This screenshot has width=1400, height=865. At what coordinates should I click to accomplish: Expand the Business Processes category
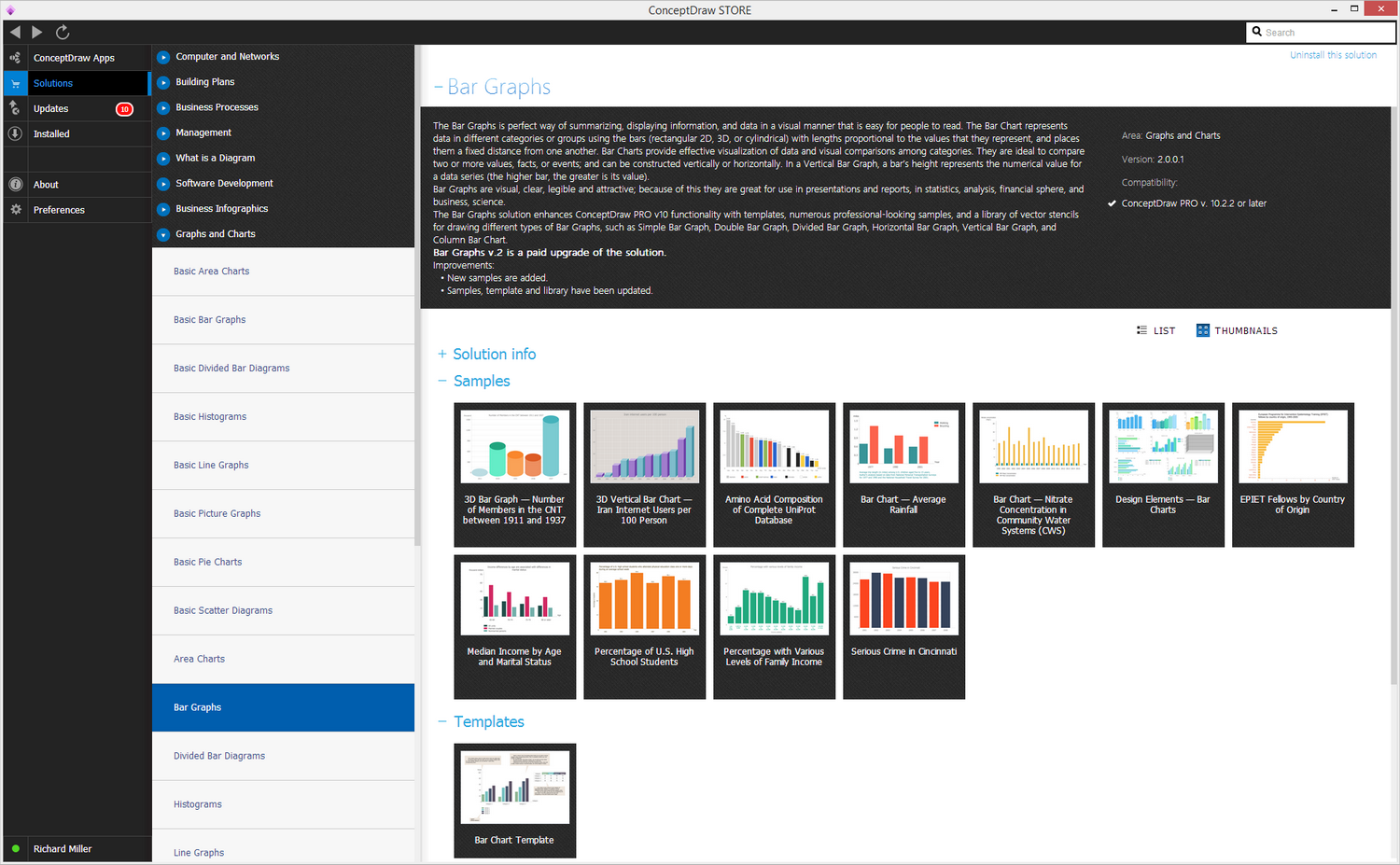(x=163, y=107)
